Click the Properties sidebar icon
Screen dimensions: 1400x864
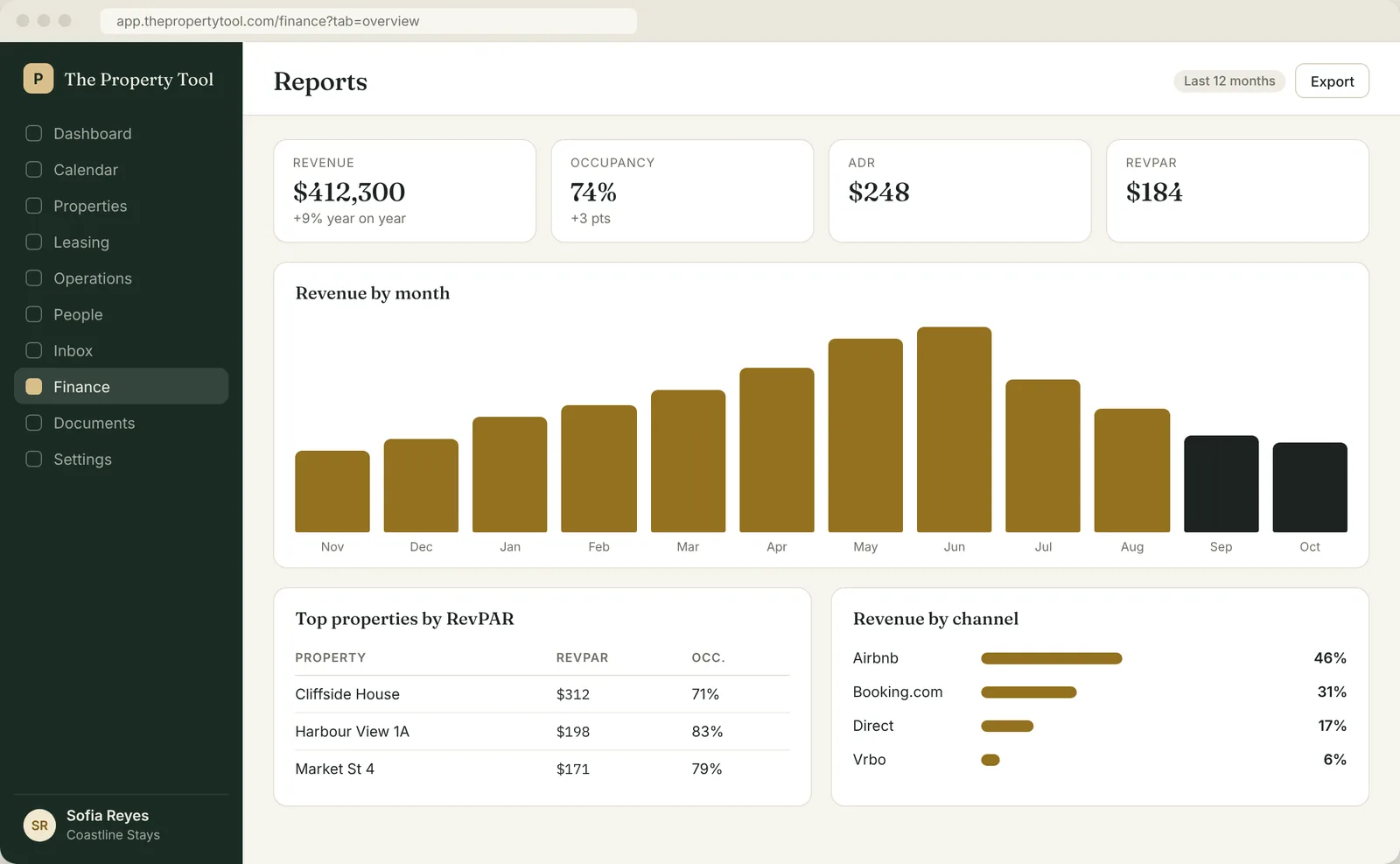click(34, 206)
